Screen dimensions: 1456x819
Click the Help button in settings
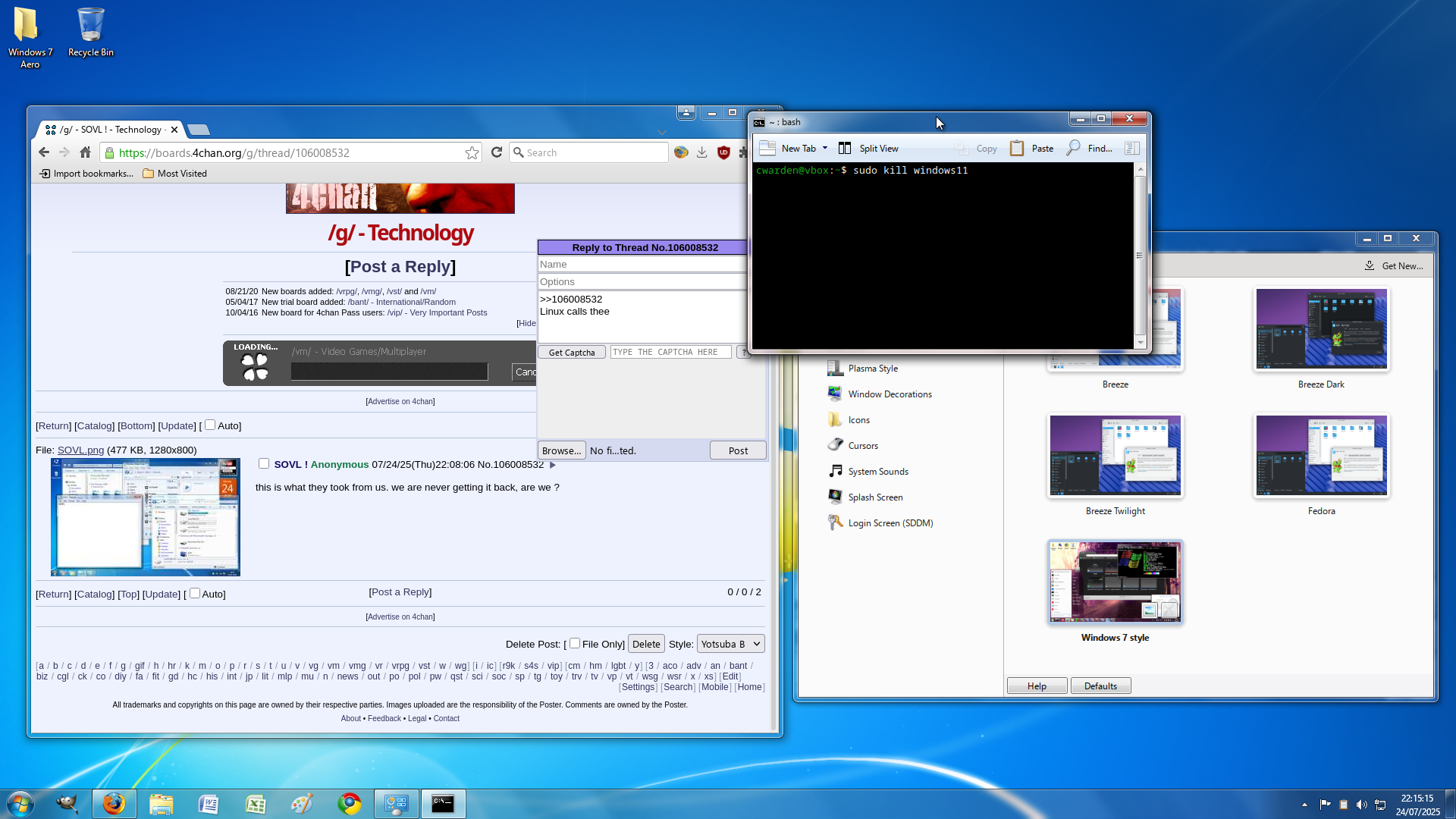point(1037,686)
